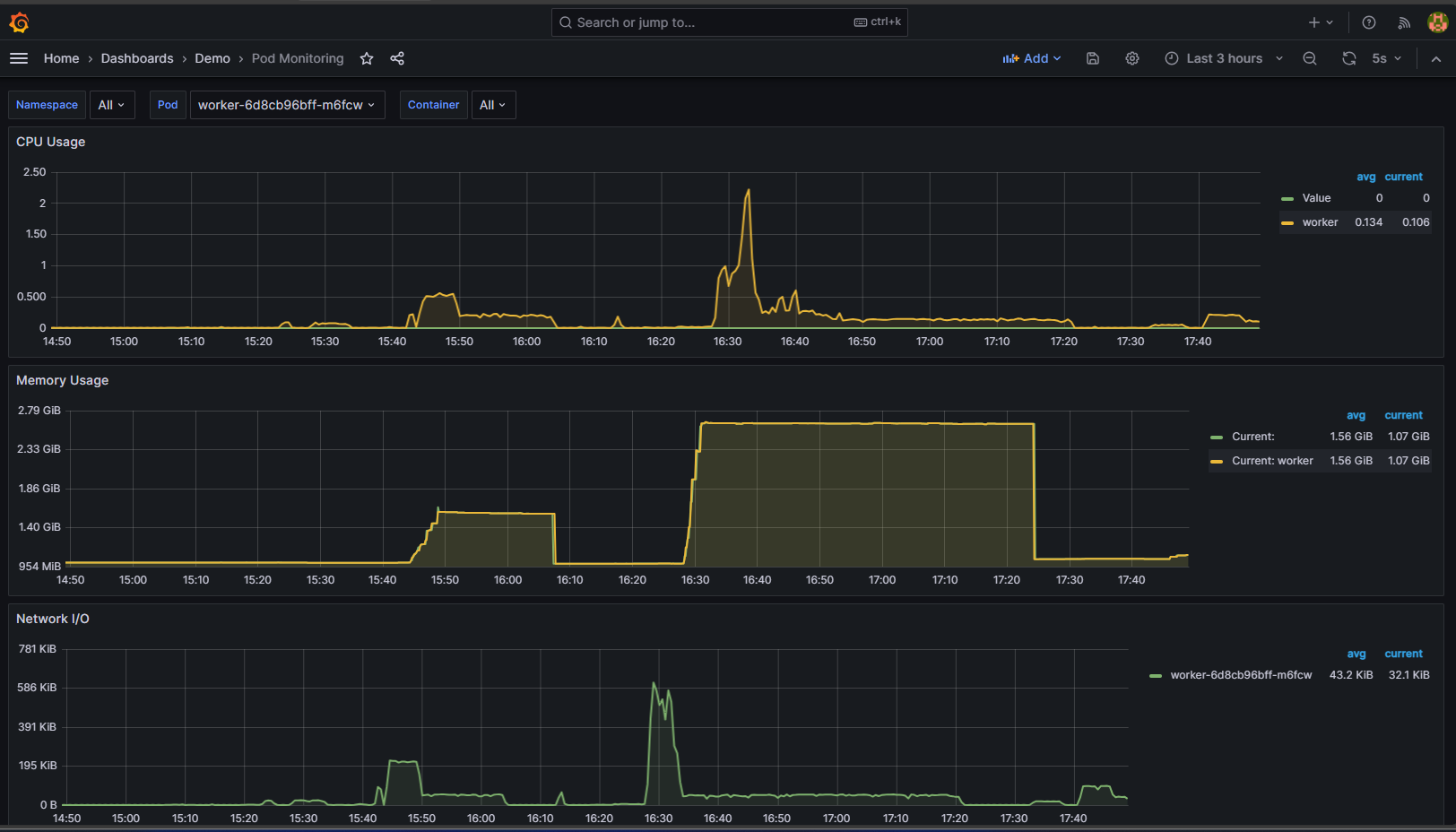Open the Add panel menu

pos(1032,58)
